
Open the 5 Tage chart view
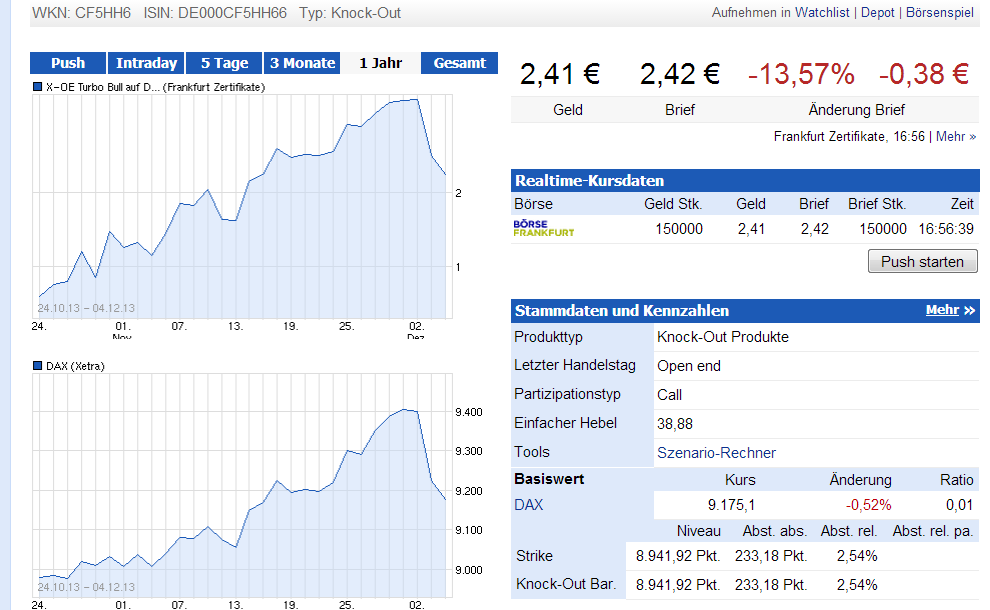(x=223, y=62)
